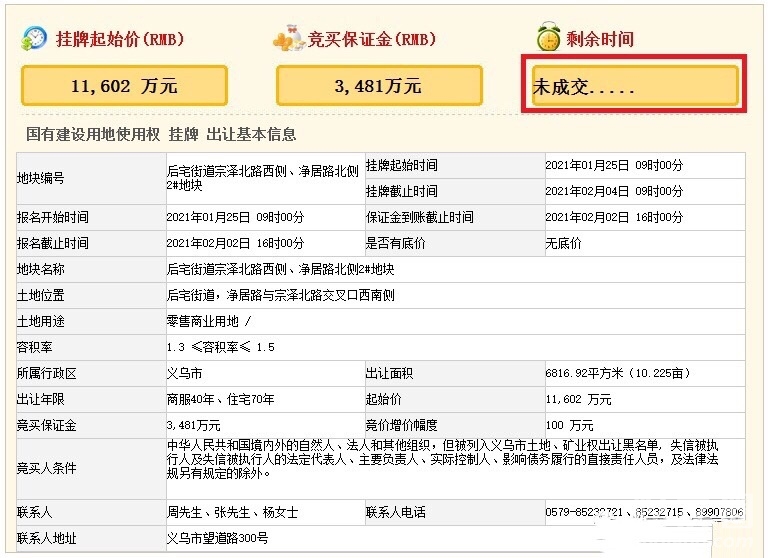Click the 地块编号 row label

(40, 178)
